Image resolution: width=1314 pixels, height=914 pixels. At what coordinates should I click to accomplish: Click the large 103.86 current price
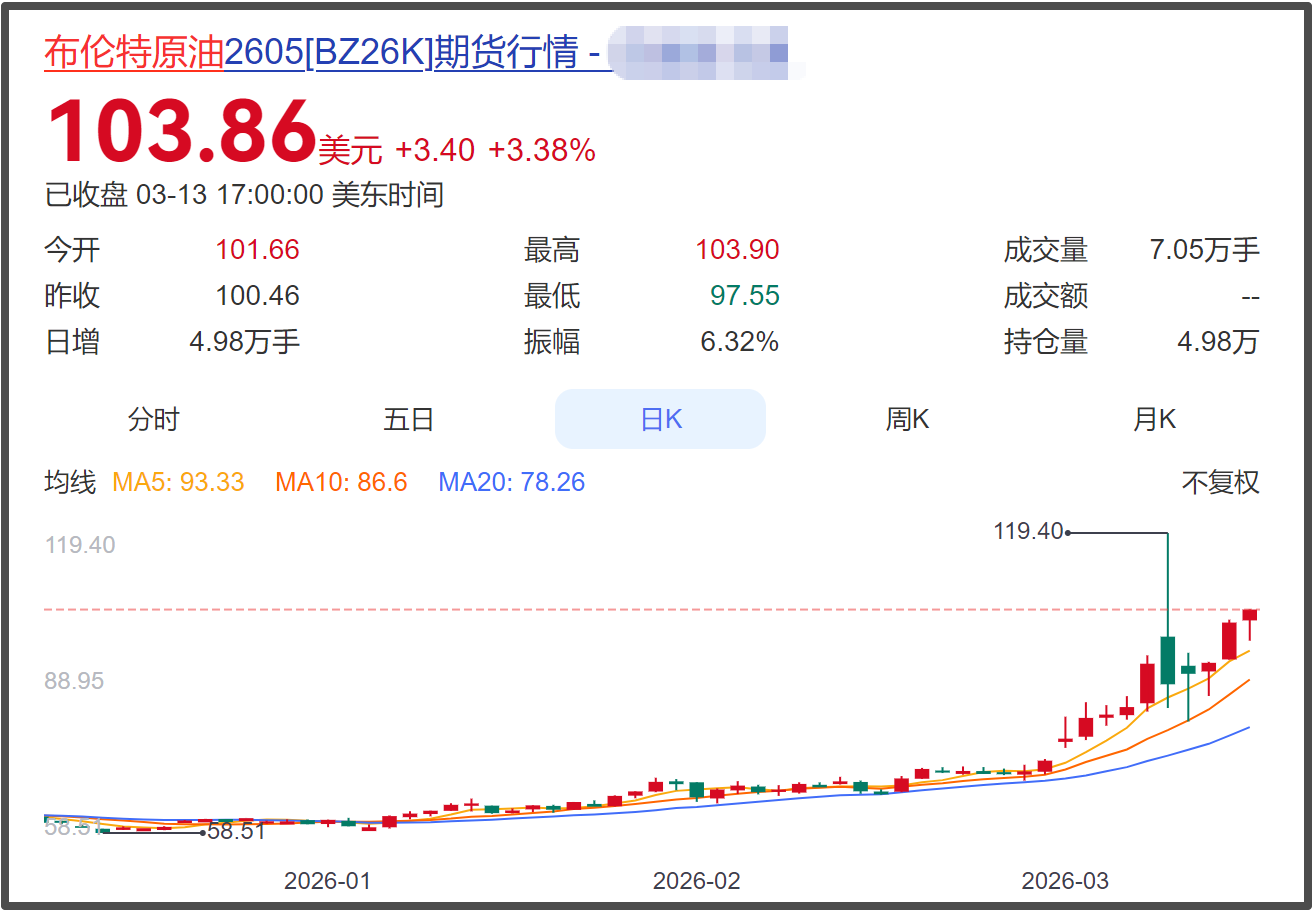(x=181, y=132)
